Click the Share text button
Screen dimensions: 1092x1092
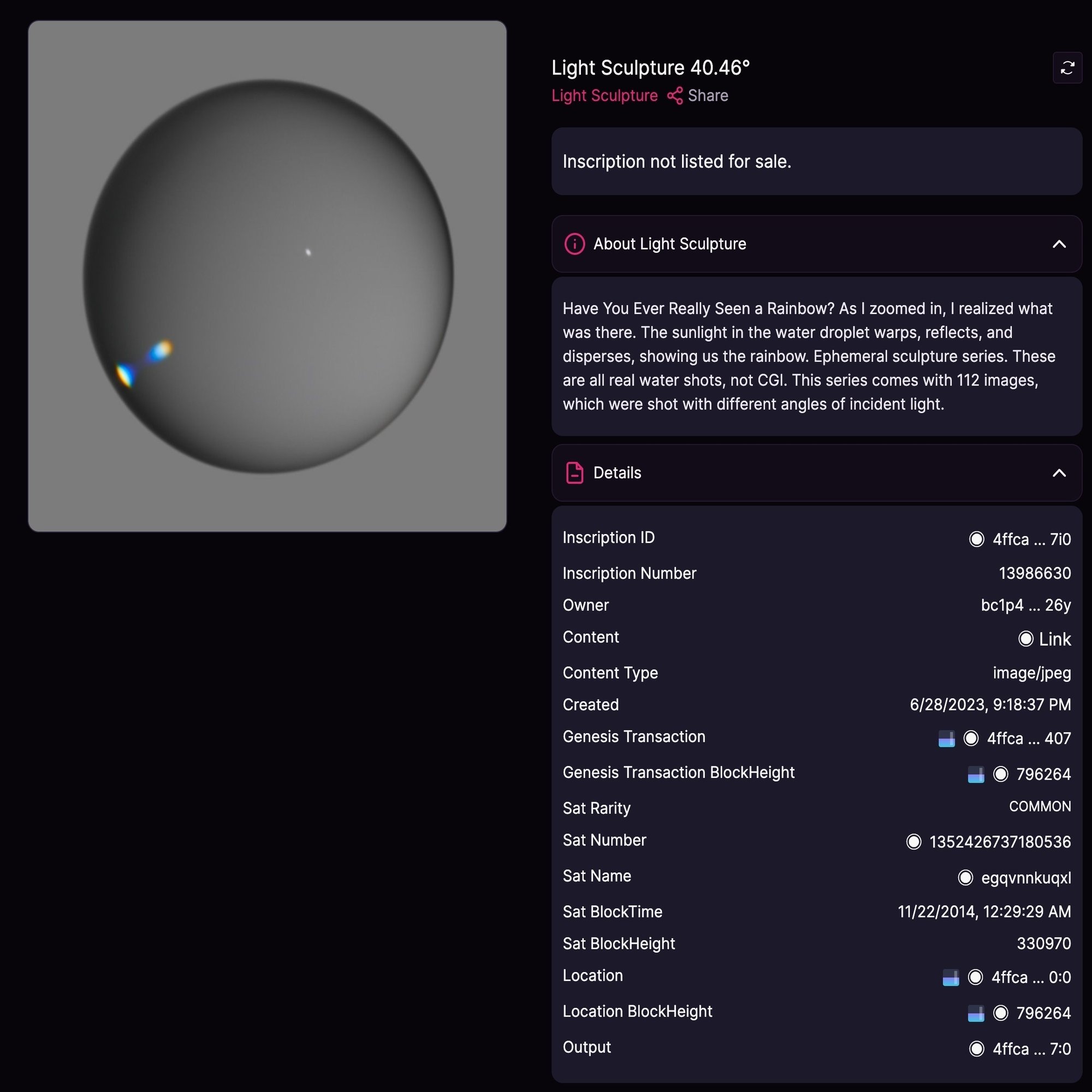pos(708,96)
